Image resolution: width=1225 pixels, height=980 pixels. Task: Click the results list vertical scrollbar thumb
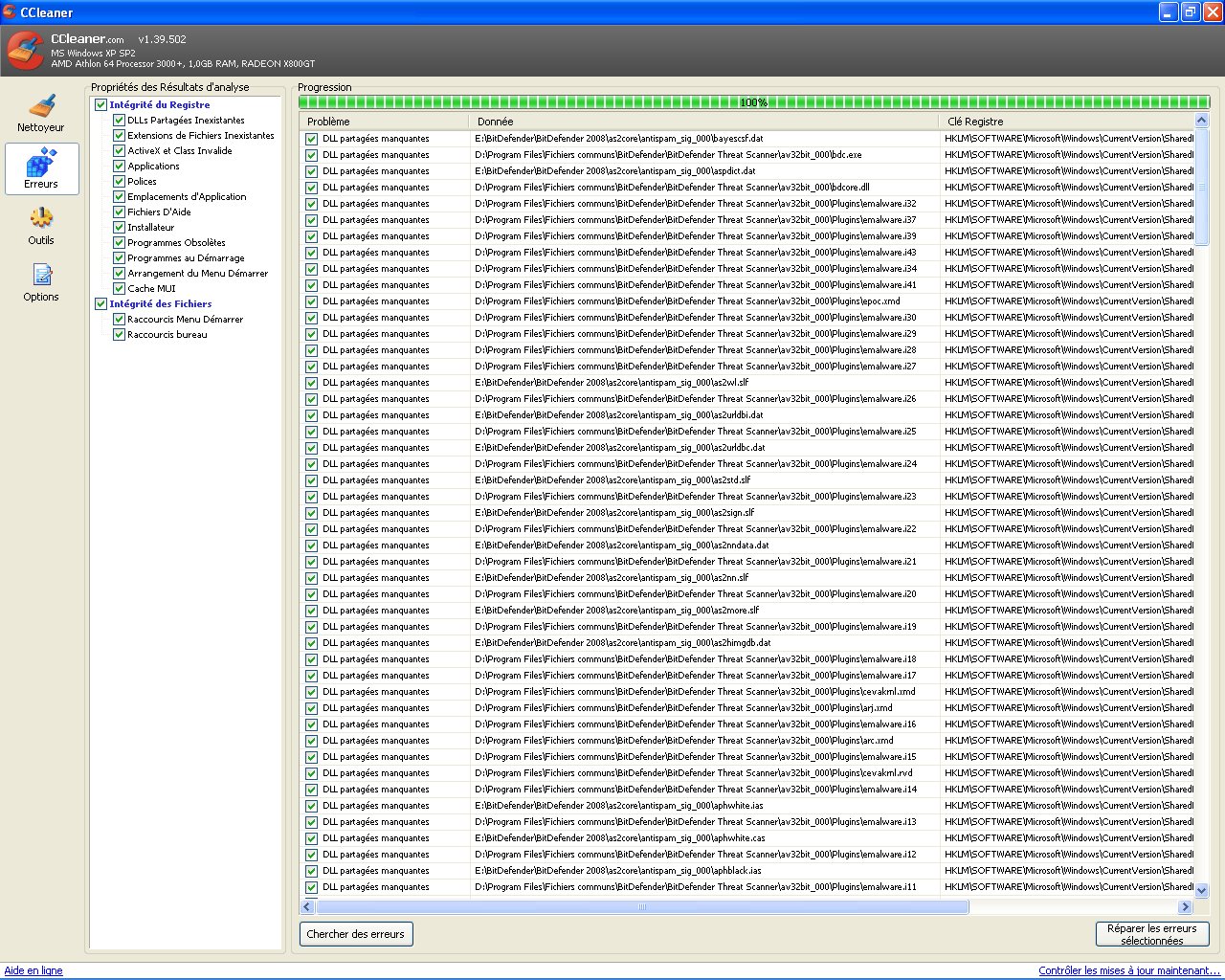[1202, 188]
